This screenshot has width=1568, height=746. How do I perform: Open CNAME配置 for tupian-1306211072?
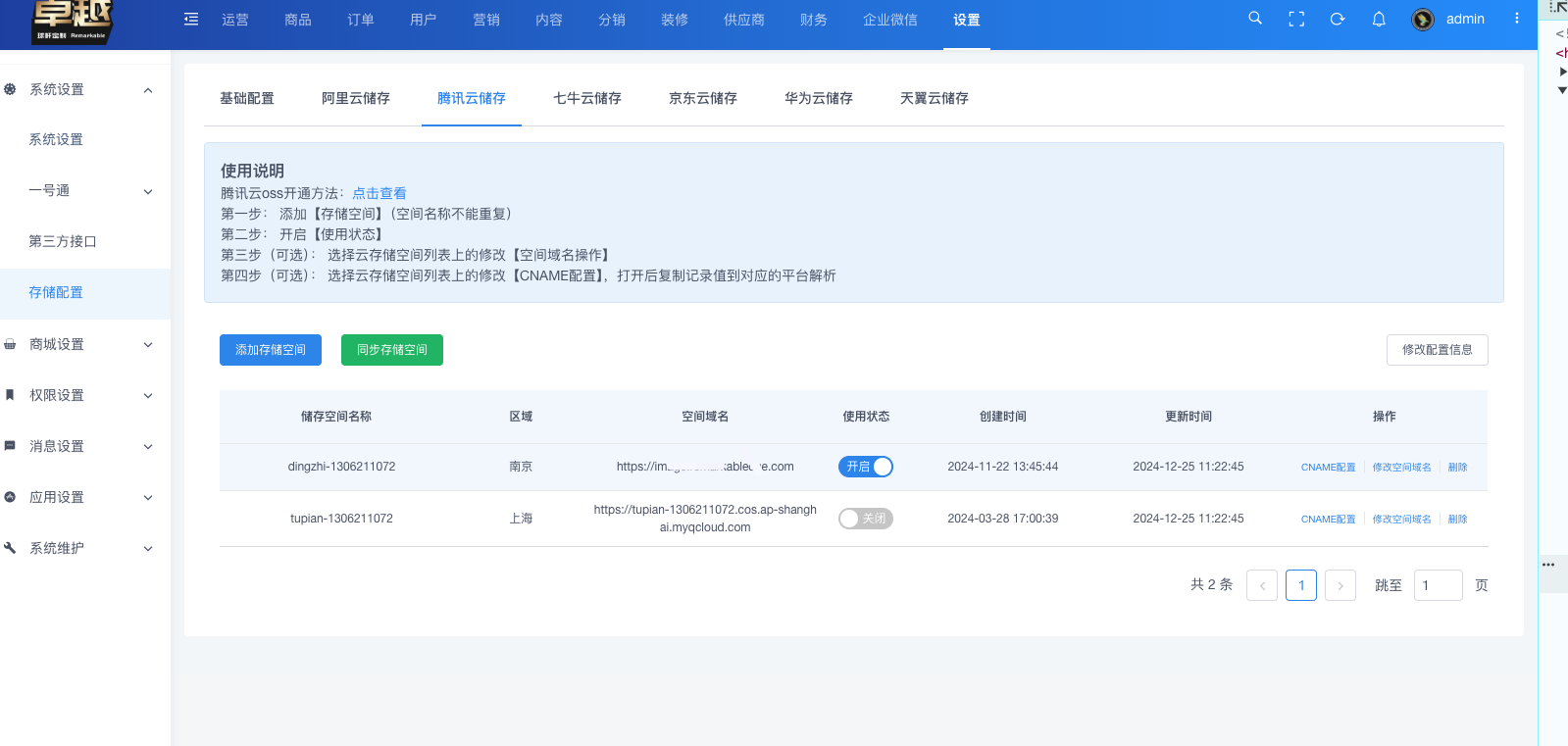[1328, 520]
